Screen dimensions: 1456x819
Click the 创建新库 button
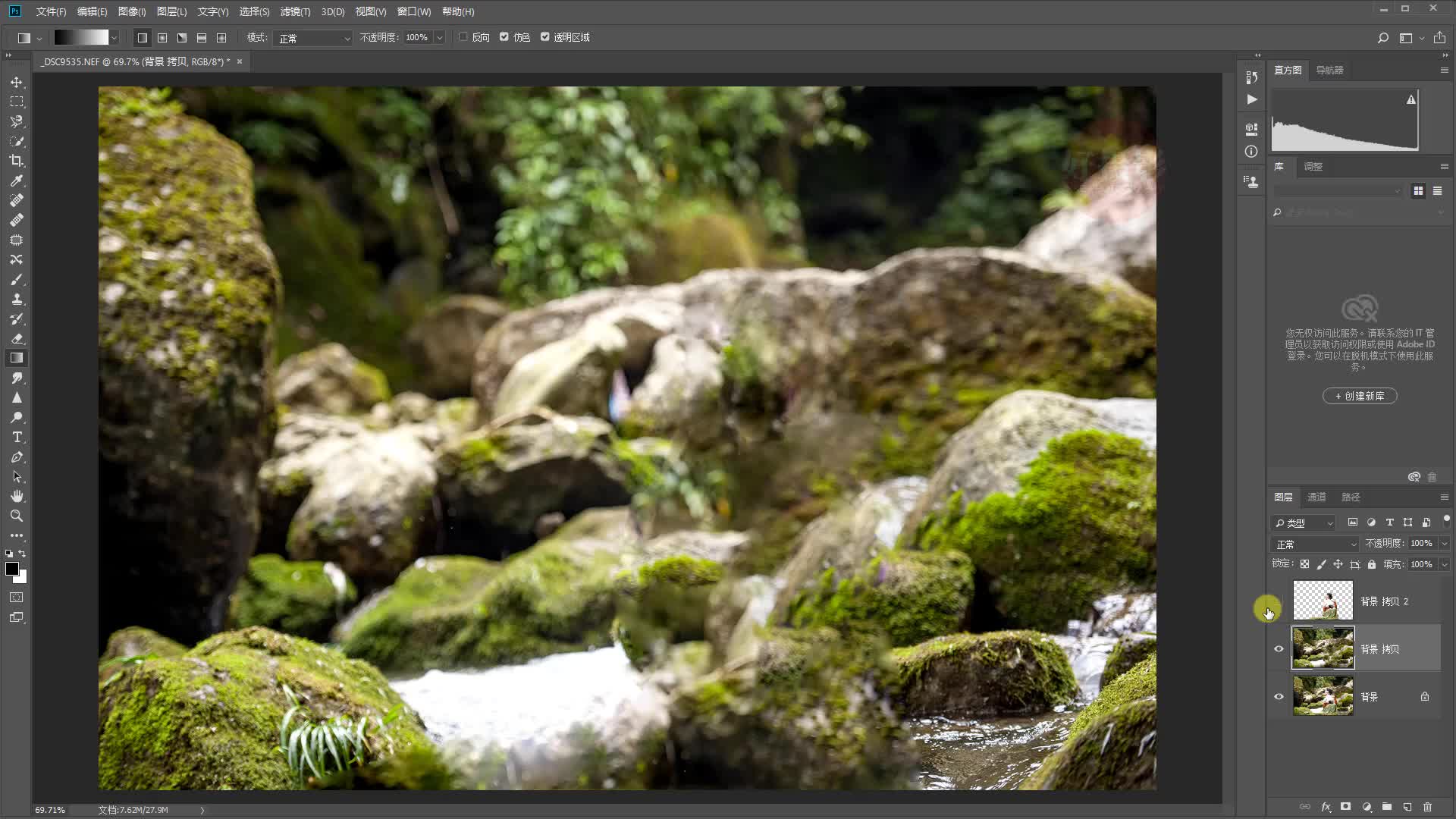coord(1360,396)
